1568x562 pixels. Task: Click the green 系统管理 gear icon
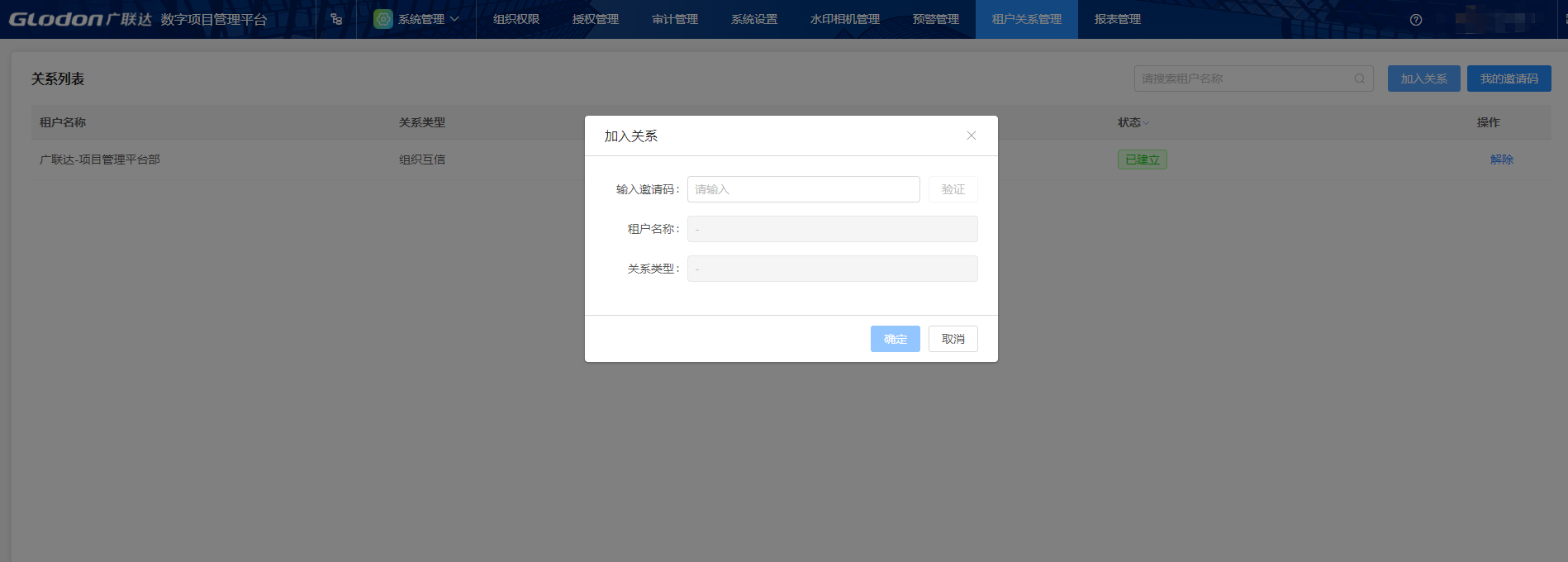[x=382, y=19]
